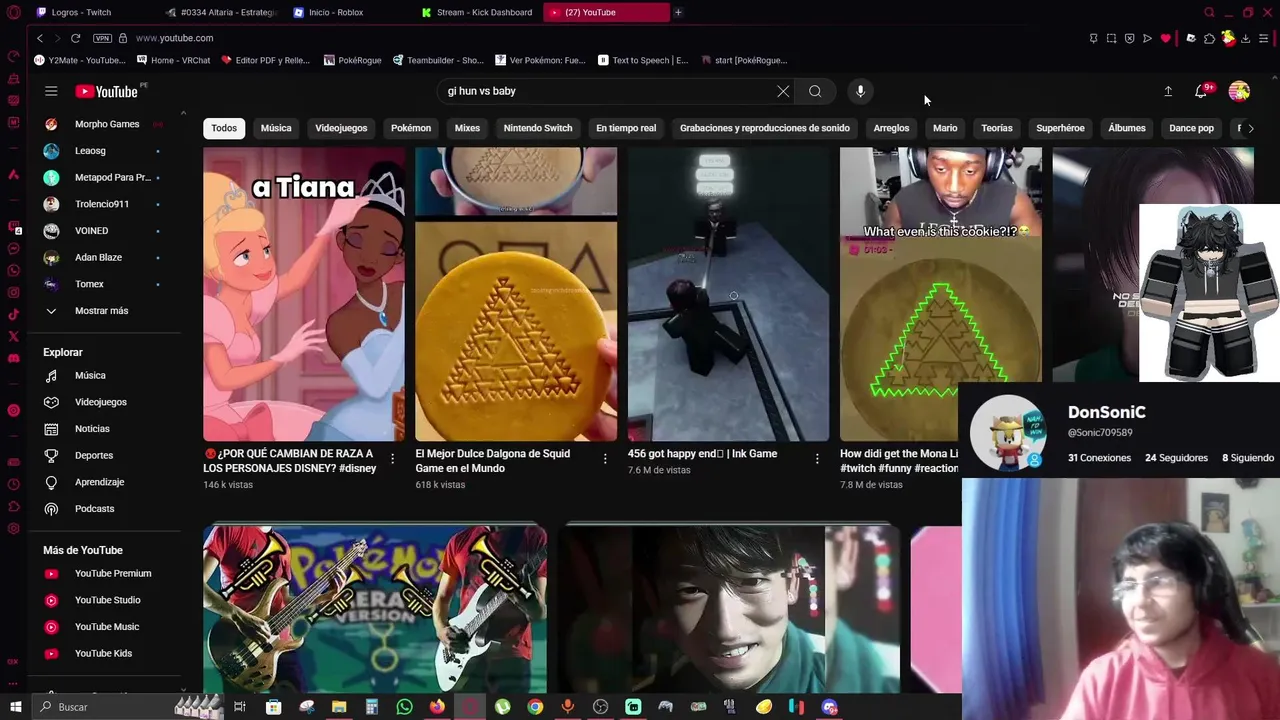Screen dimensions: 1280x720
Task: Open options menu for Dalgona Squid Game short
Action: point(604,459)
